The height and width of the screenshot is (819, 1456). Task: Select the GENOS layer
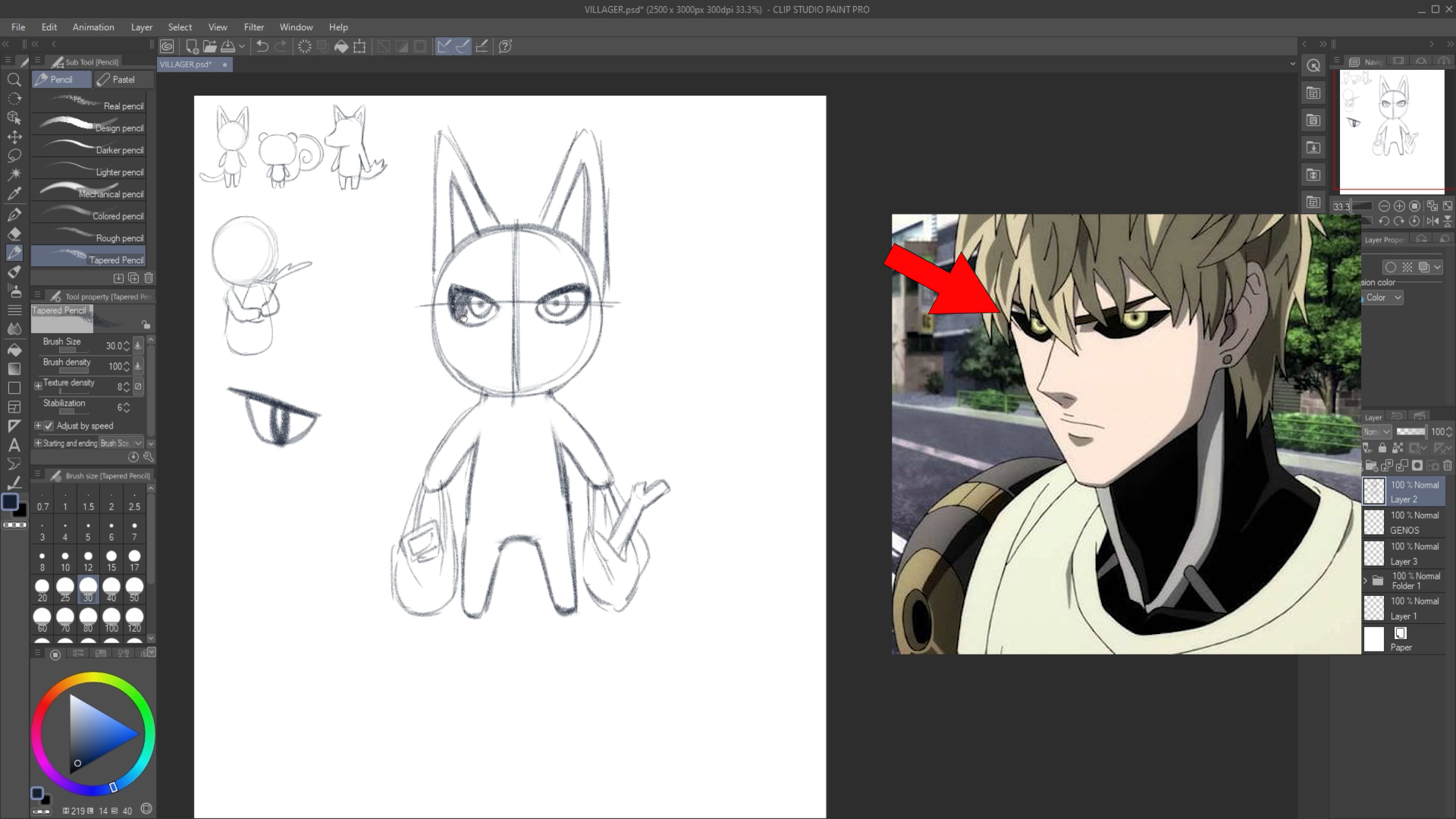pyautogui.click(x=1404, y=522)
